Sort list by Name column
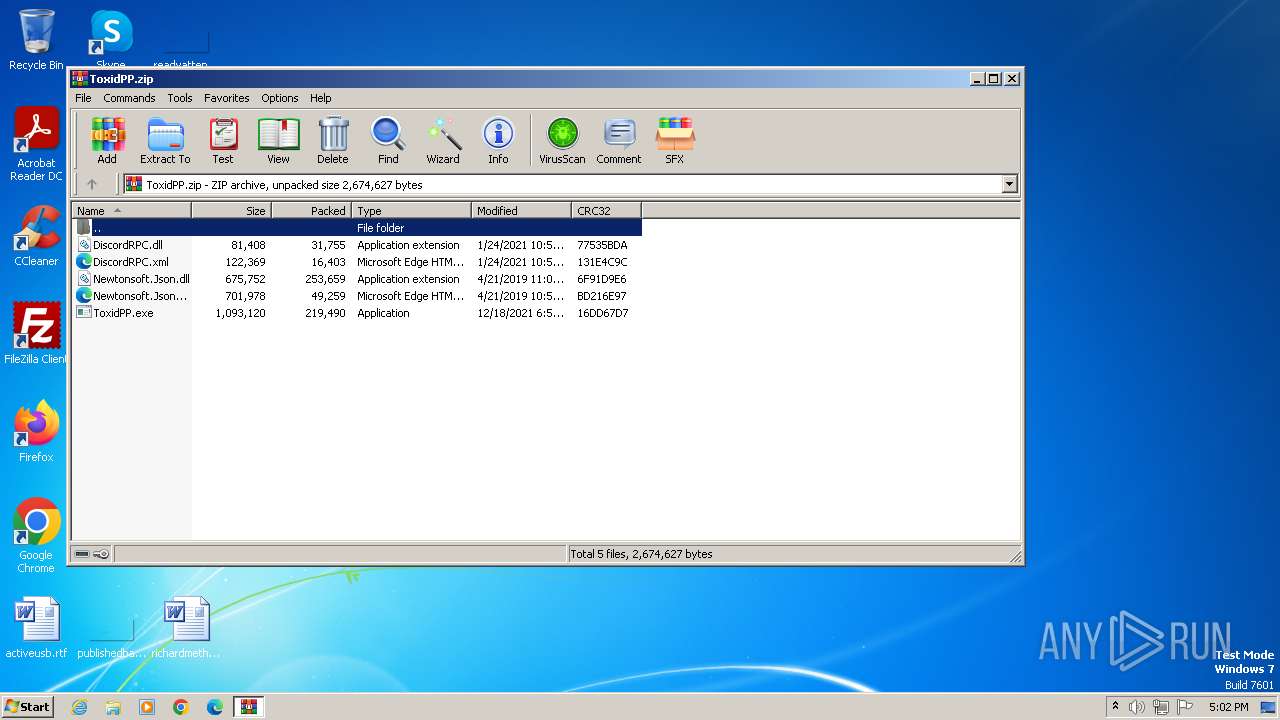This screenshot has width=1280, height=720. point(131,210)
